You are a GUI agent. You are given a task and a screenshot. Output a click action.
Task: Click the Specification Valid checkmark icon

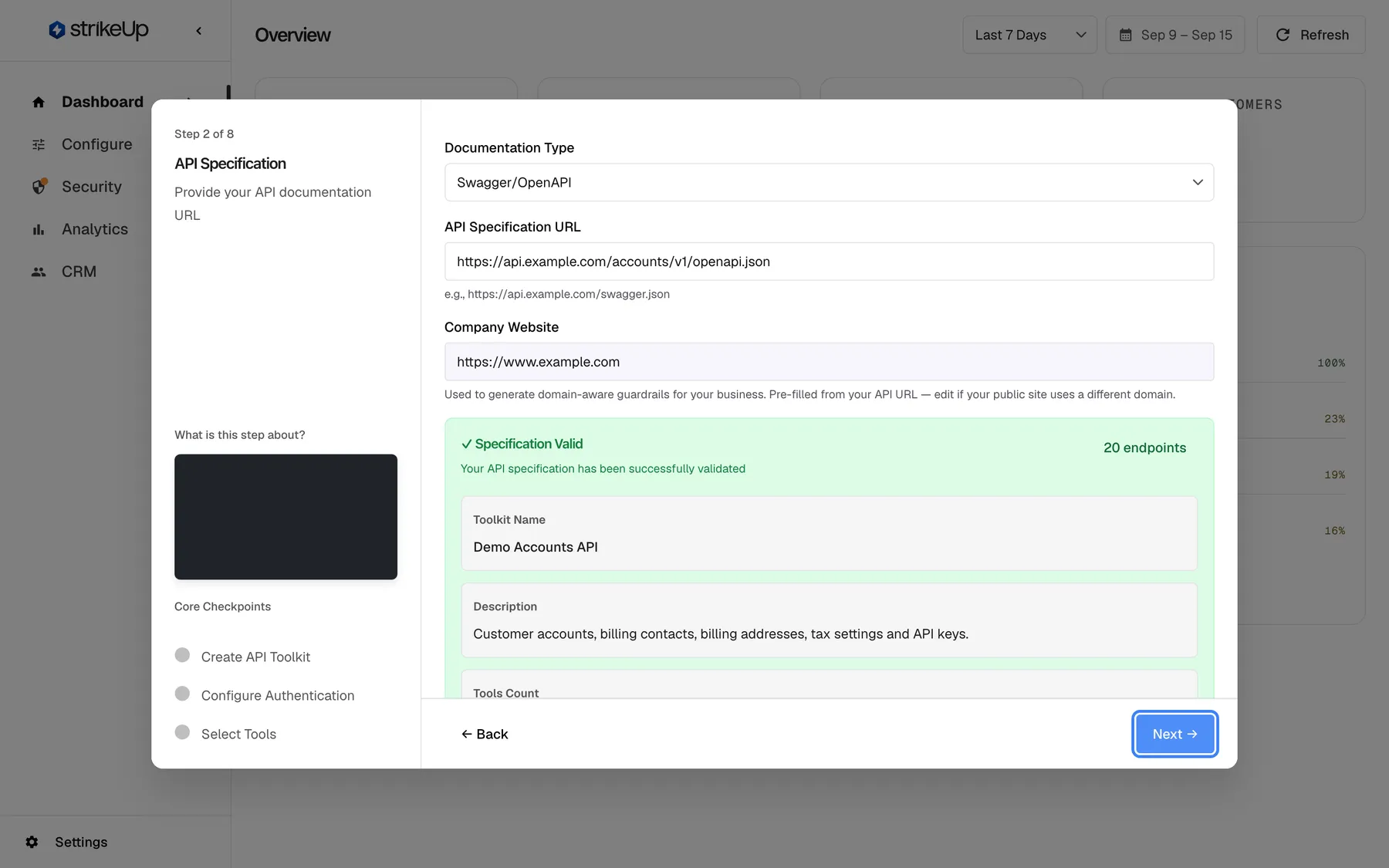tap(466, 444)
